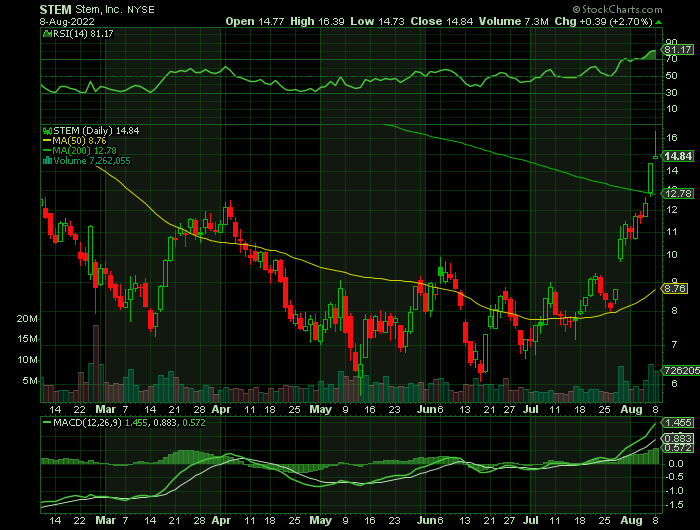This screenshot has height=530, width=700.
Task: Click 'Apr' on the price chart date axis
Action: pos(221,409)
